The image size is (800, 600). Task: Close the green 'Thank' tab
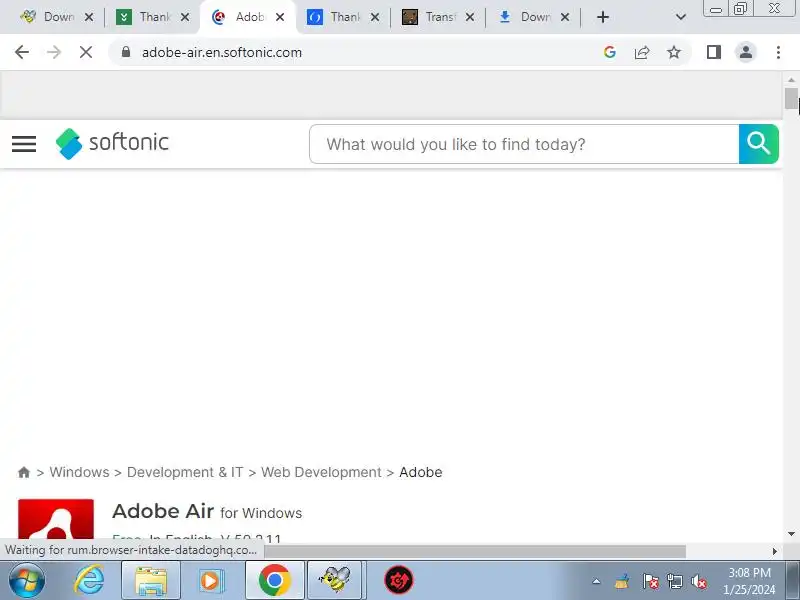(x=185, y=17)
